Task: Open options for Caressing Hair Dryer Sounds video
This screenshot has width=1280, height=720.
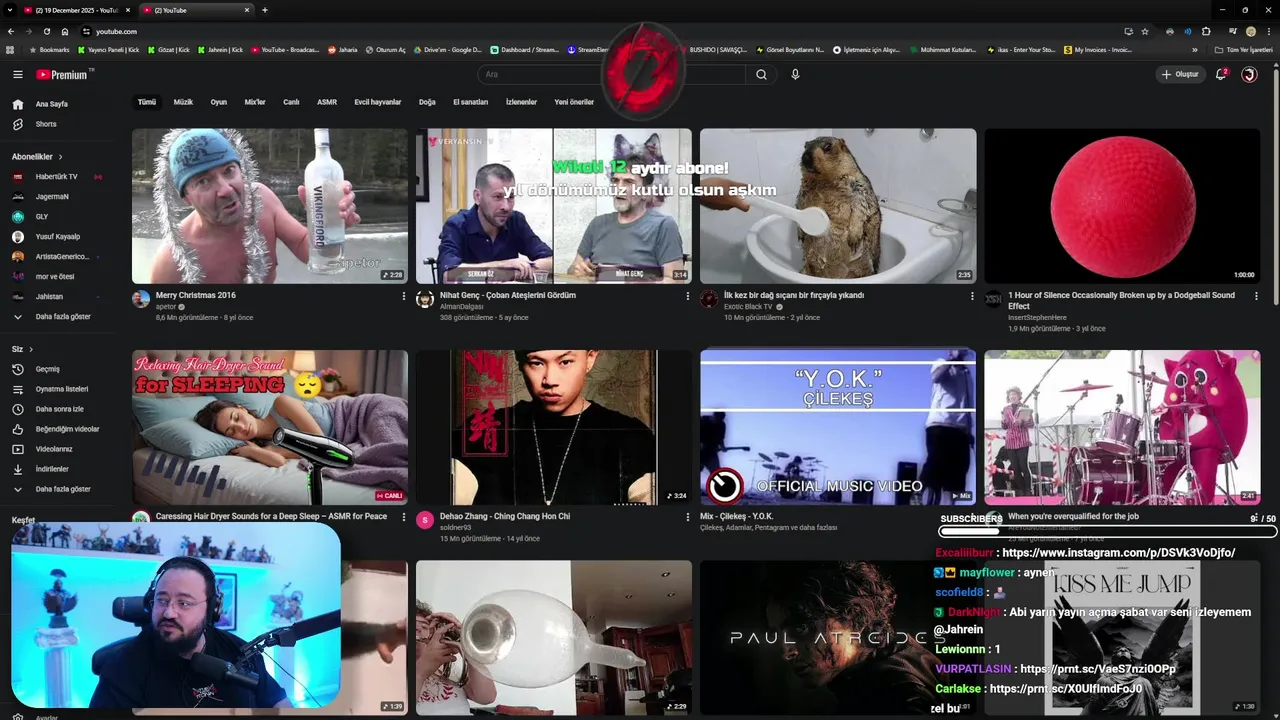Action: tap(403, 517)
